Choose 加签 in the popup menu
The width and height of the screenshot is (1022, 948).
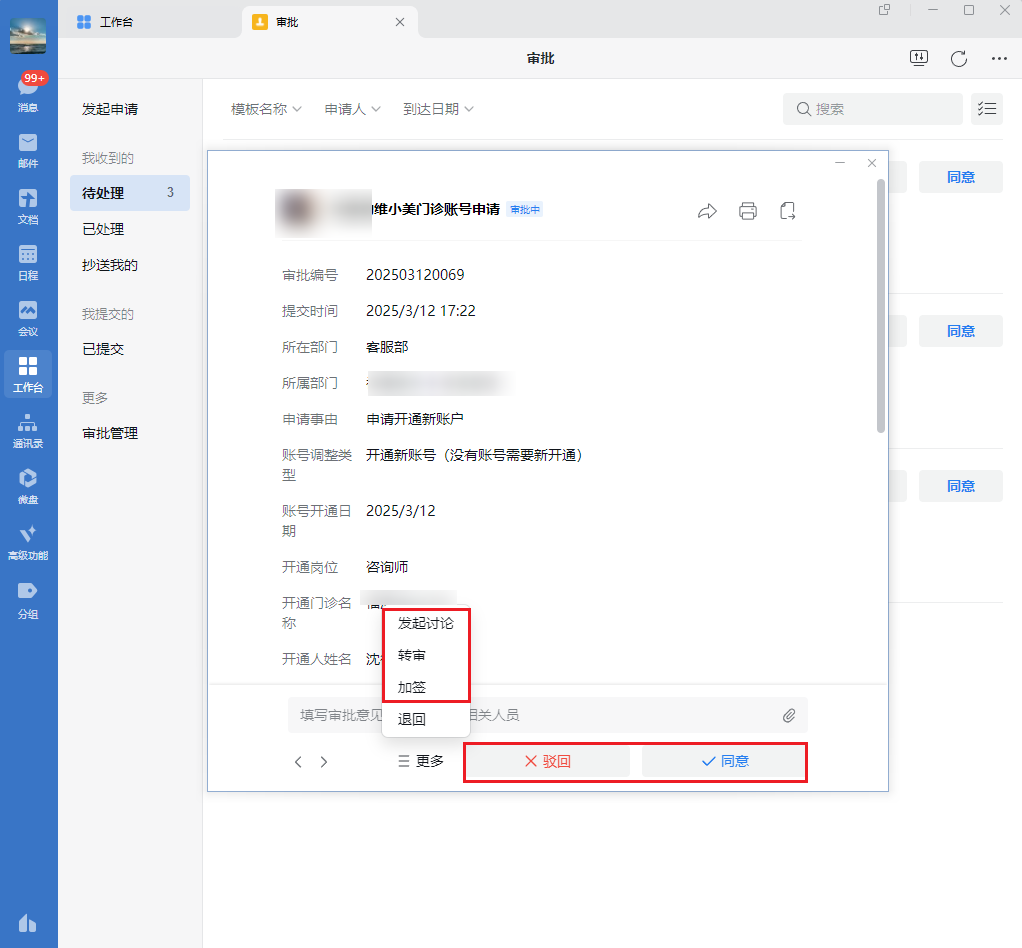tap(412, 687)
